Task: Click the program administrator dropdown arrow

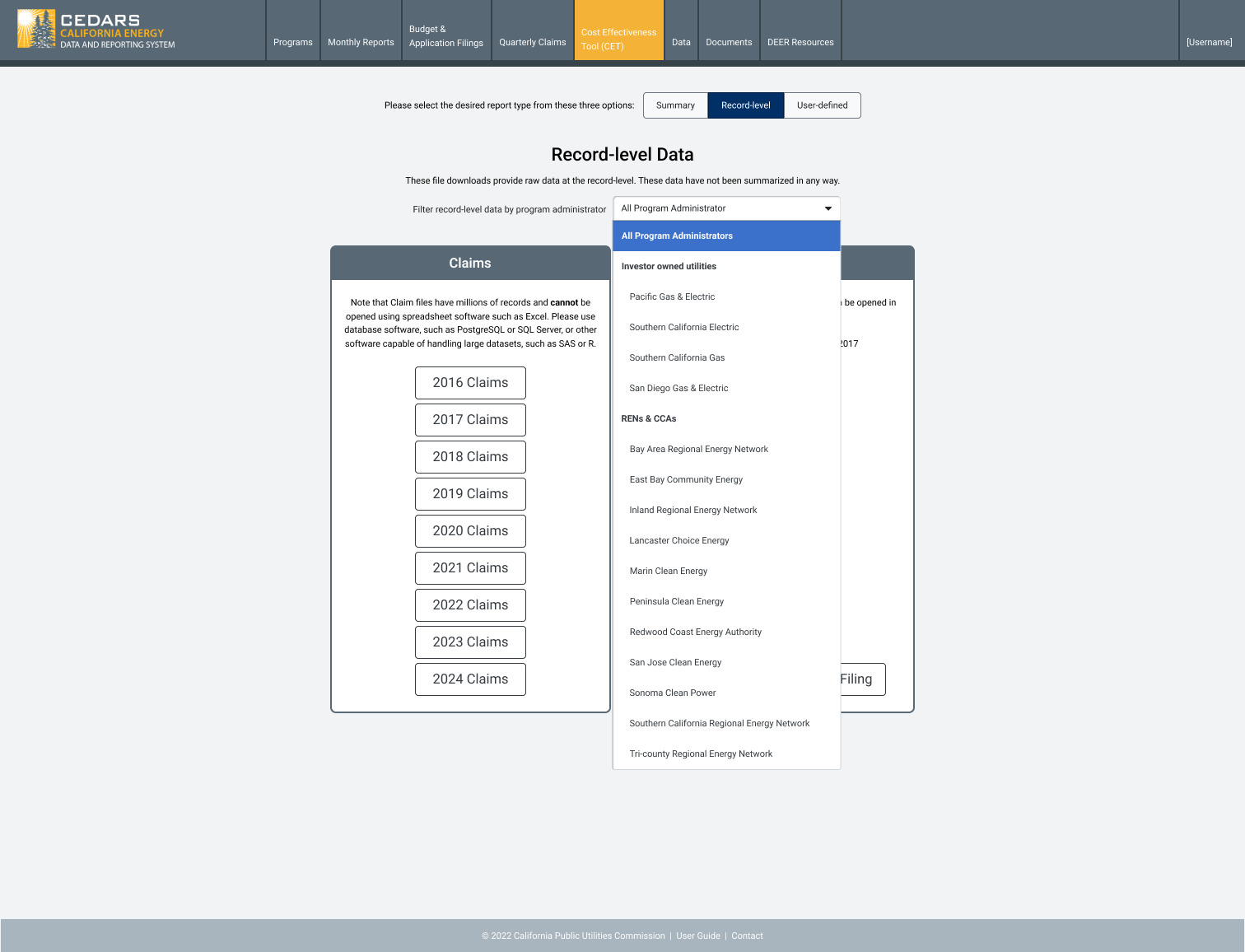Action: tap(828, 208)
